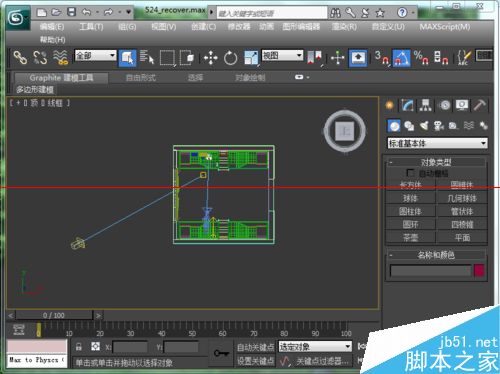The height and width of the screenshot is (374, 500).
Task: Toggle the 3D Snaps button
Action: coord(382,58)
